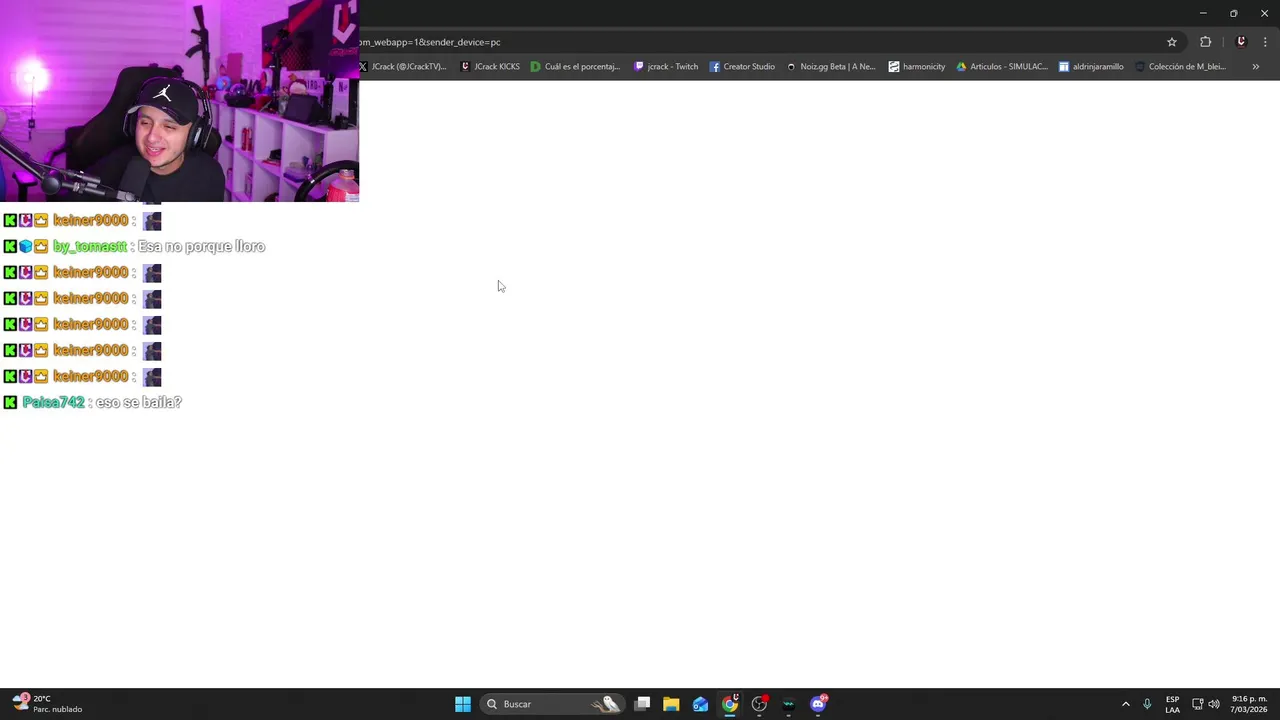Open the dark green-wave app on the taskbar
1280x720 pixels.
click(x=789, y=704)
